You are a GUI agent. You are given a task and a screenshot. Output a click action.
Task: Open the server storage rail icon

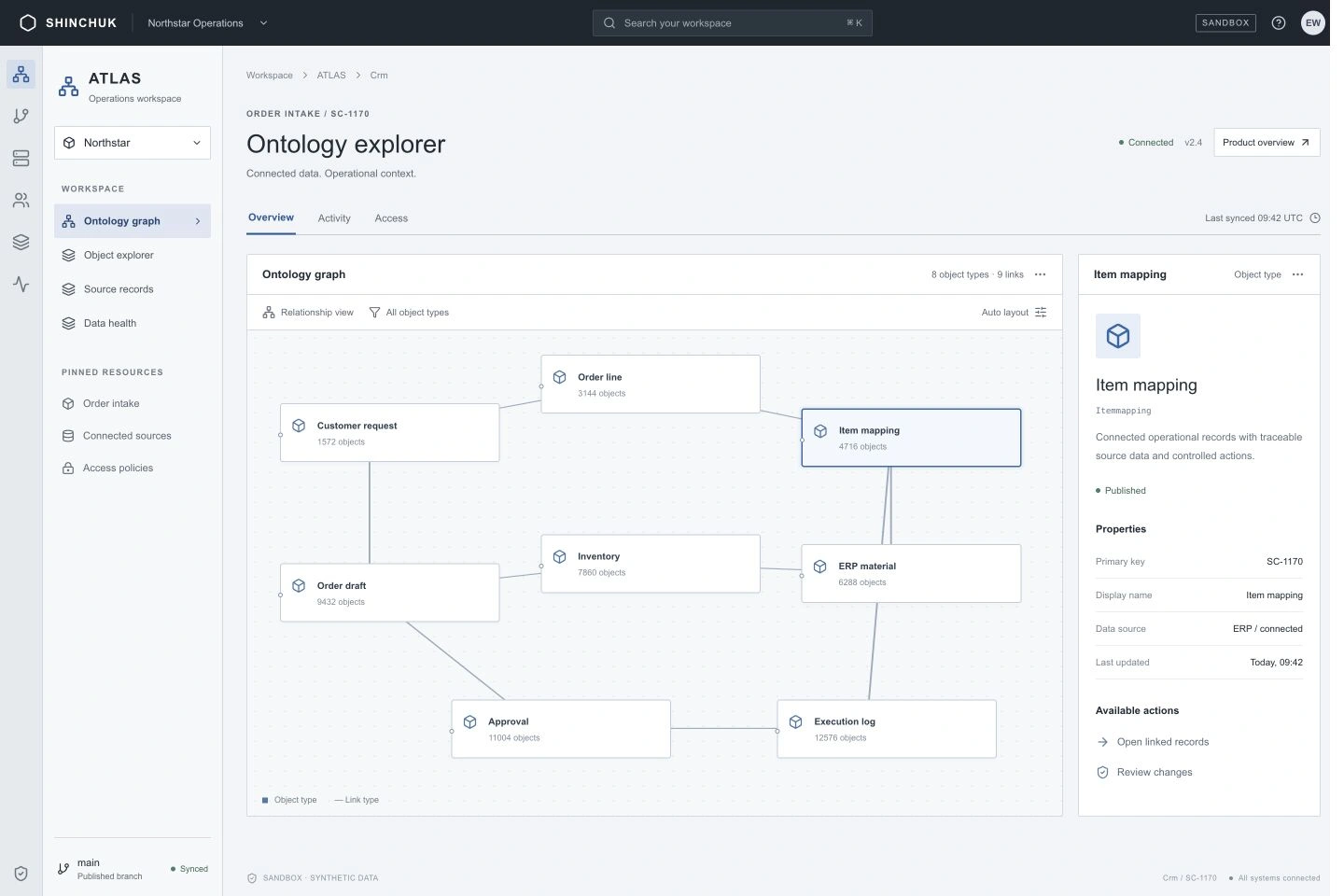point(21,158)
